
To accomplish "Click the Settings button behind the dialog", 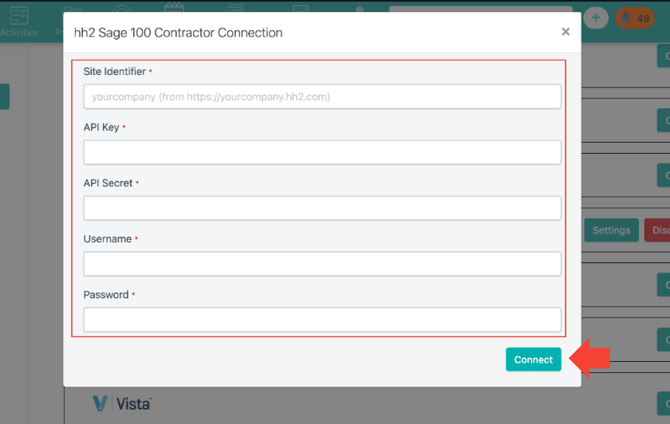I will (611, 230).
